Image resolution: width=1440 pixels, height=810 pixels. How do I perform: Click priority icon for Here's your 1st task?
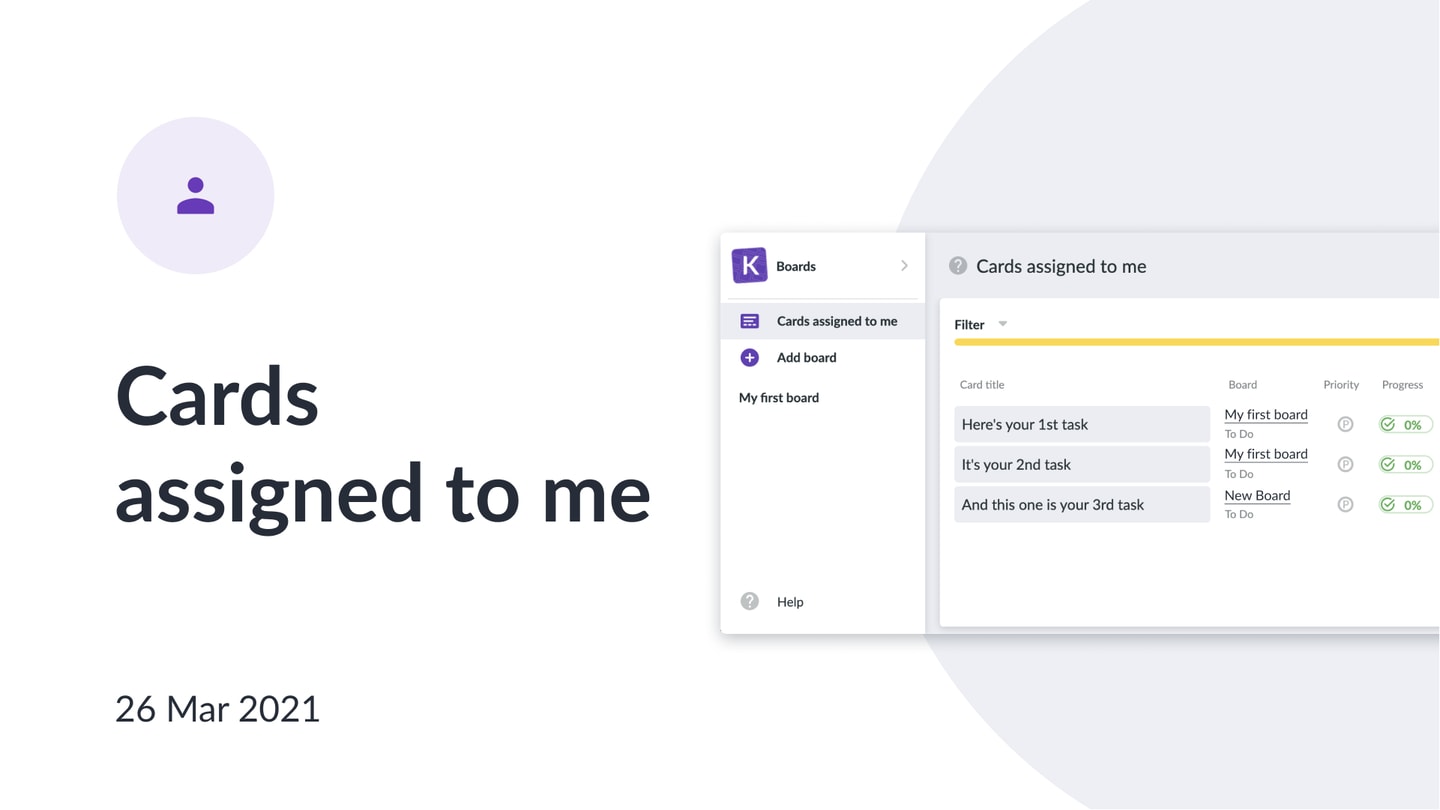[x=1345, y=424]
